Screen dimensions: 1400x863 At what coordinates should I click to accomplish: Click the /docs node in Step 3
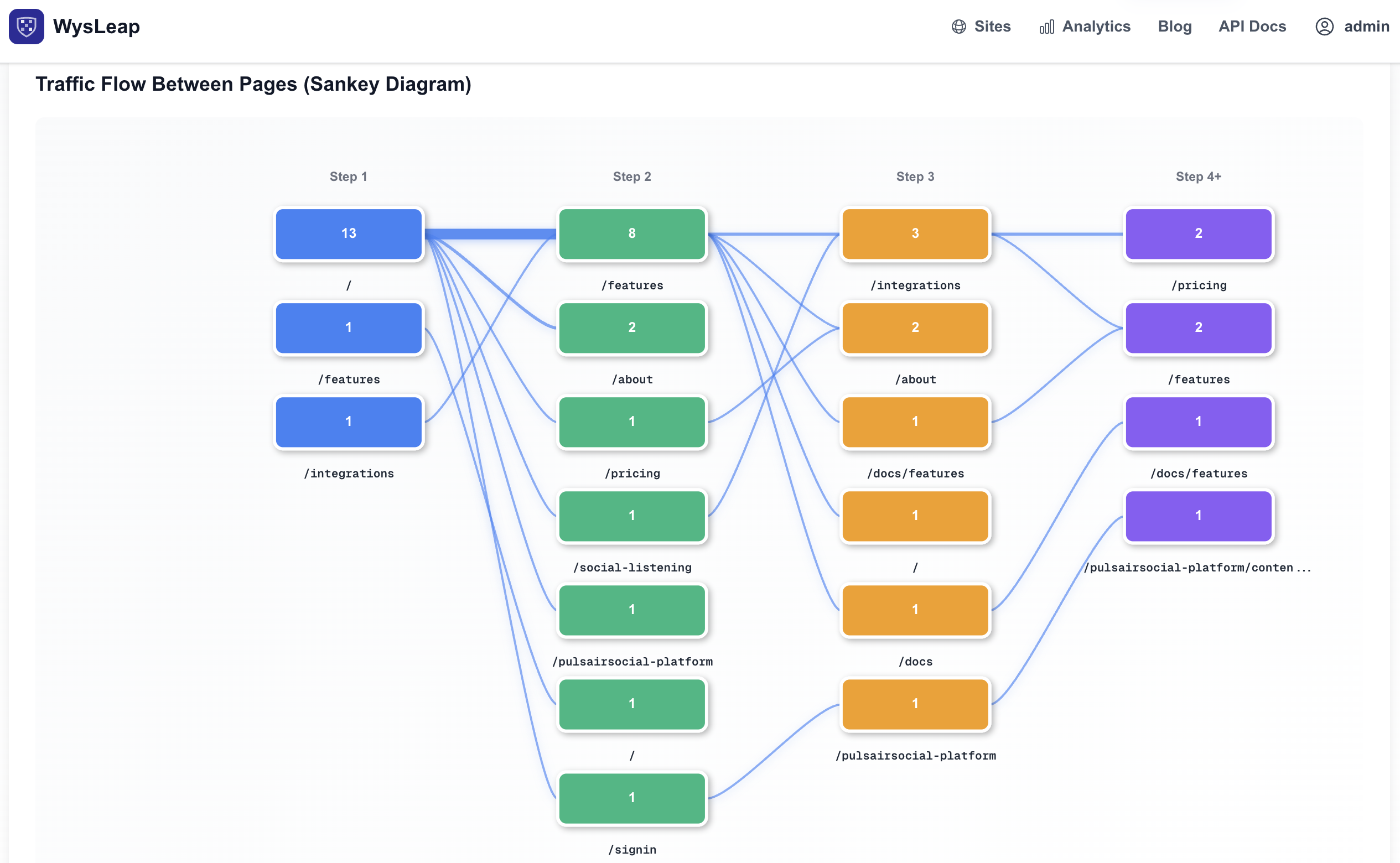pyautogui.click(x=915, y=610)
